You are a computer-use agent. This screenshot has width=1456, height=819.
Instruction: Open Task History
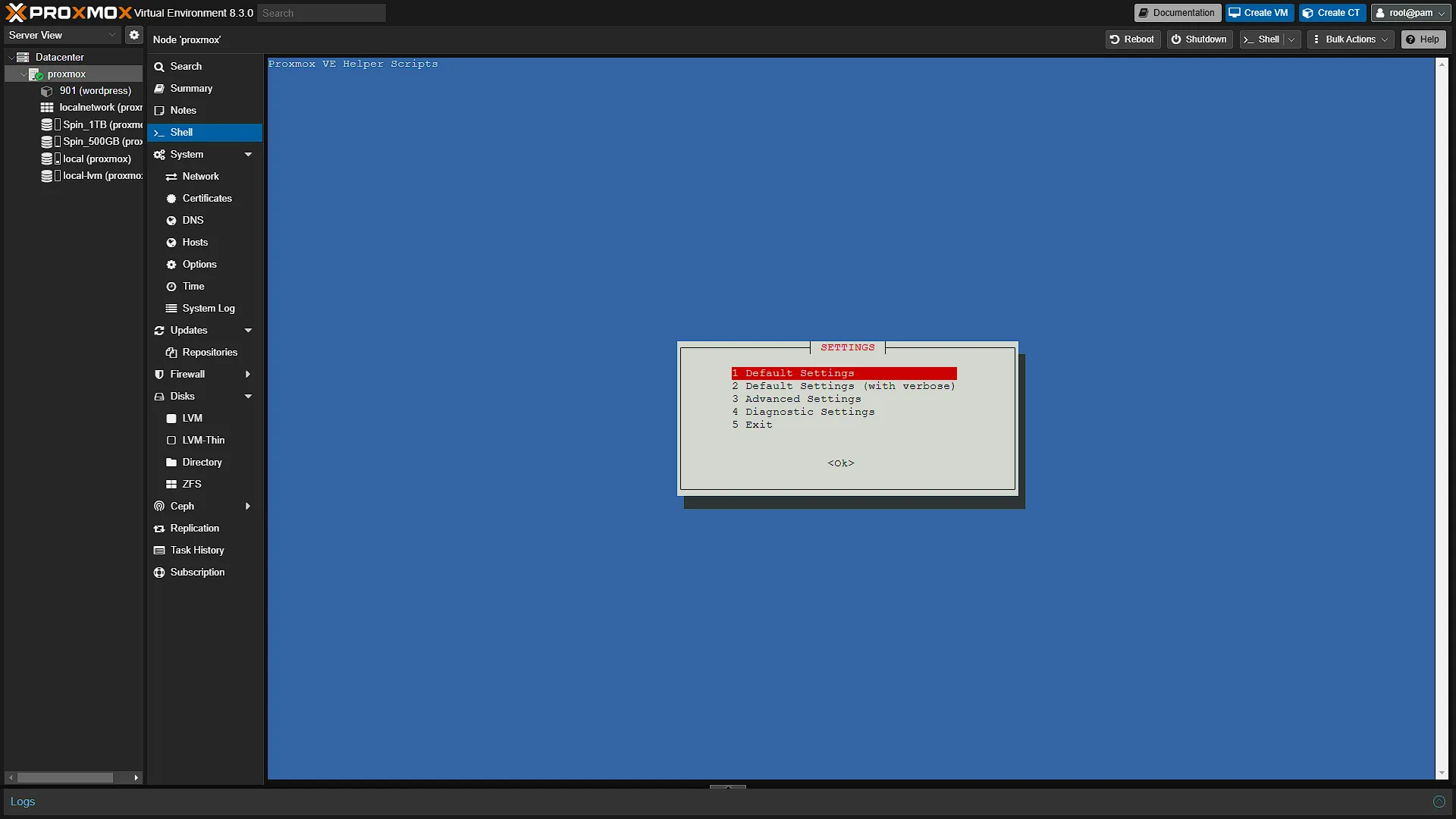coord(205,551)
